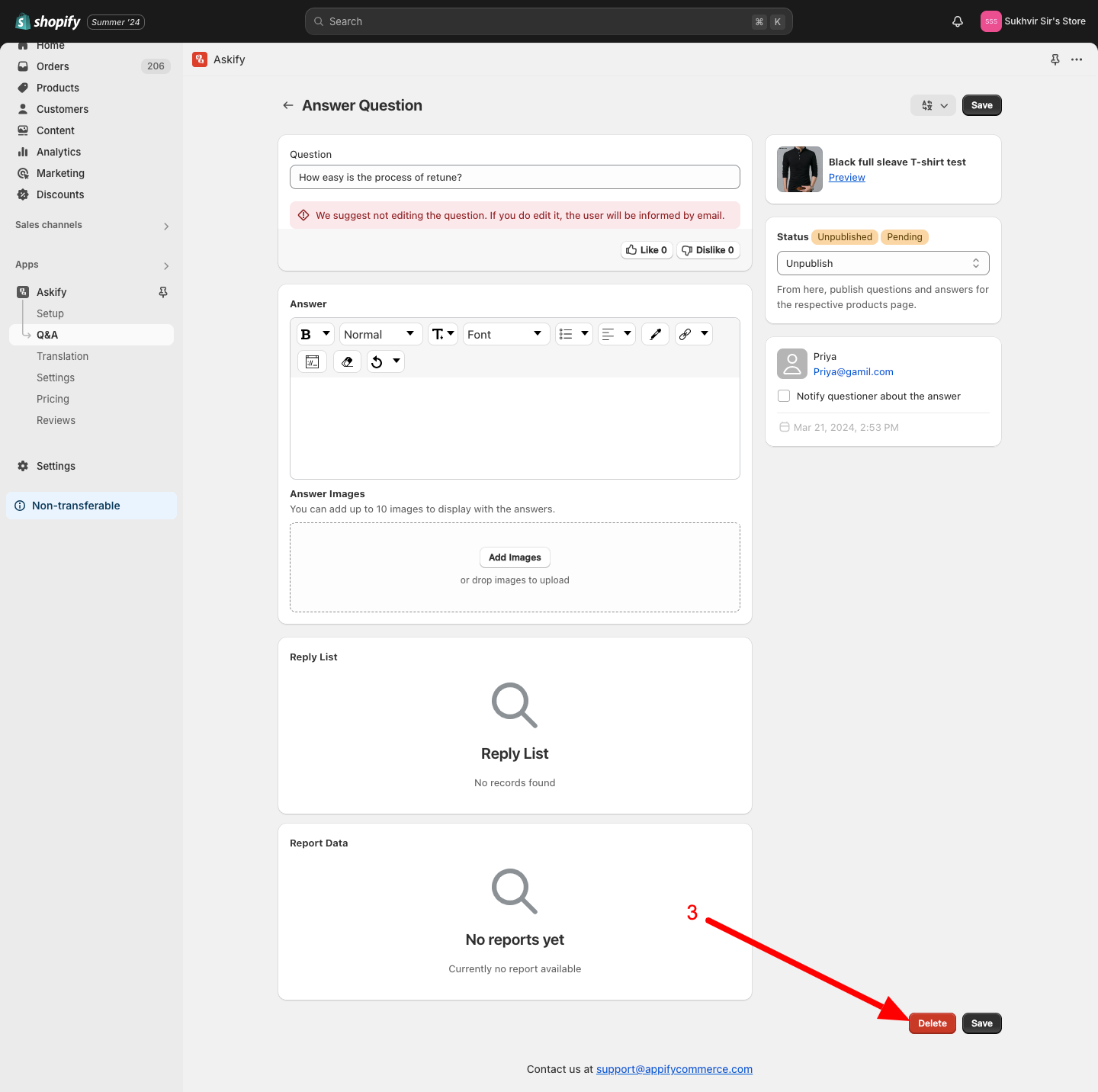Click the Add Images button
This screenshot has height=1092, width=1098.
click(x=515, y=557)
